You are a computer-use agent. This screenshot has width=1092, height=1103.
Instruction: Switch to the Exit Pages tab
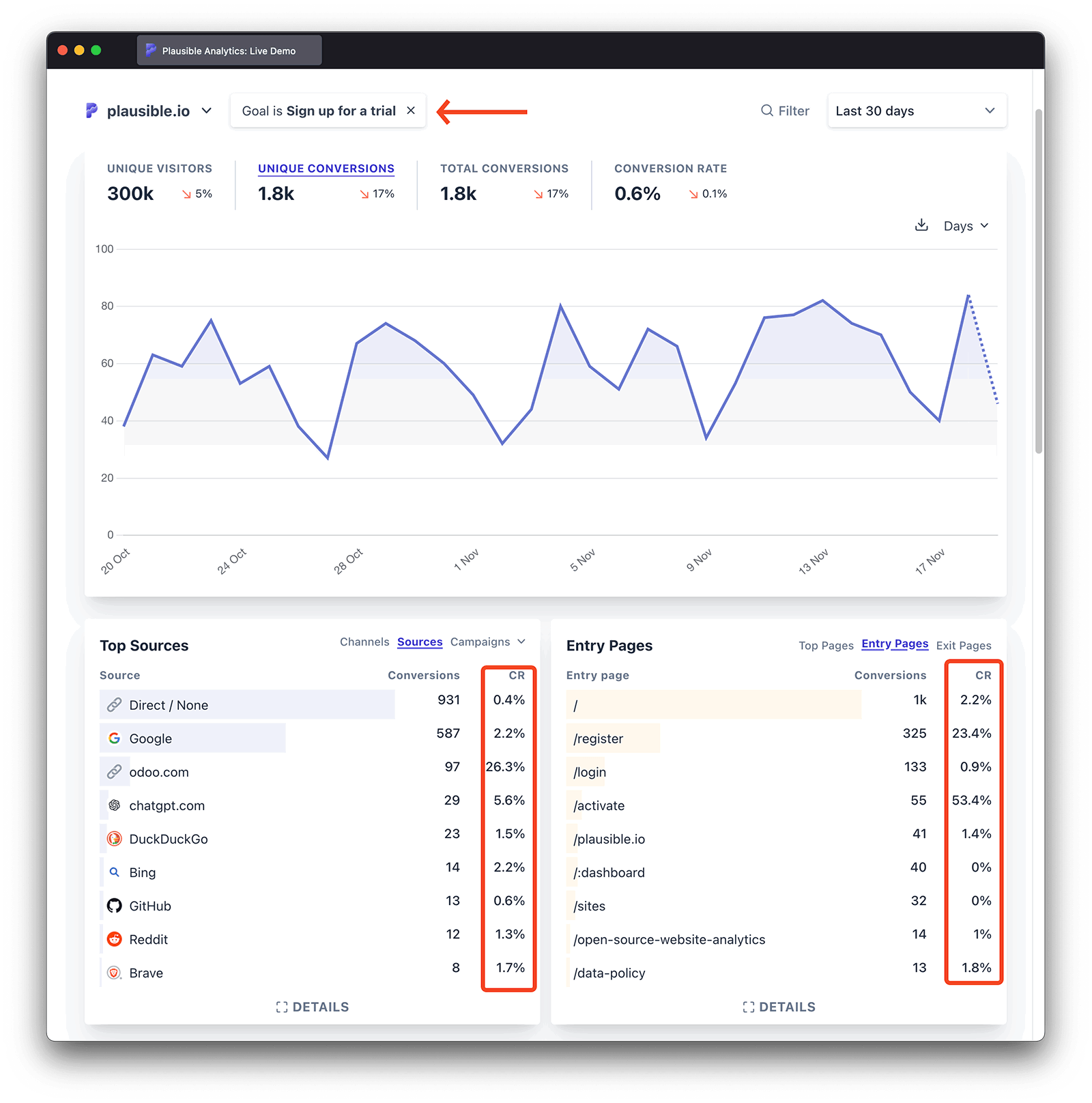click(x=963, y=646)
